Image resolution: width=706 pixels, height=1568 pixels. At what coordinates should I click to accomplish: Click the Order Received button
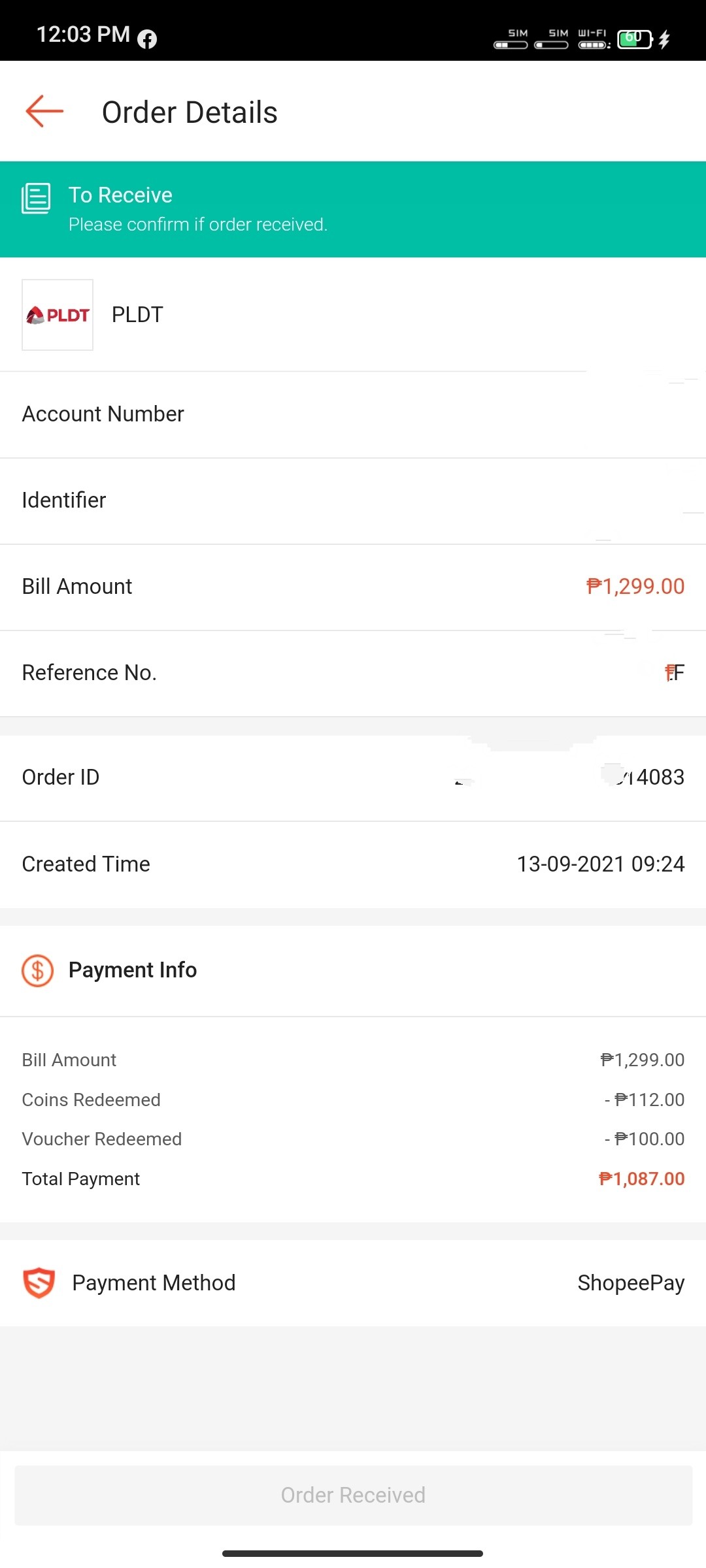coord(353,1495)
